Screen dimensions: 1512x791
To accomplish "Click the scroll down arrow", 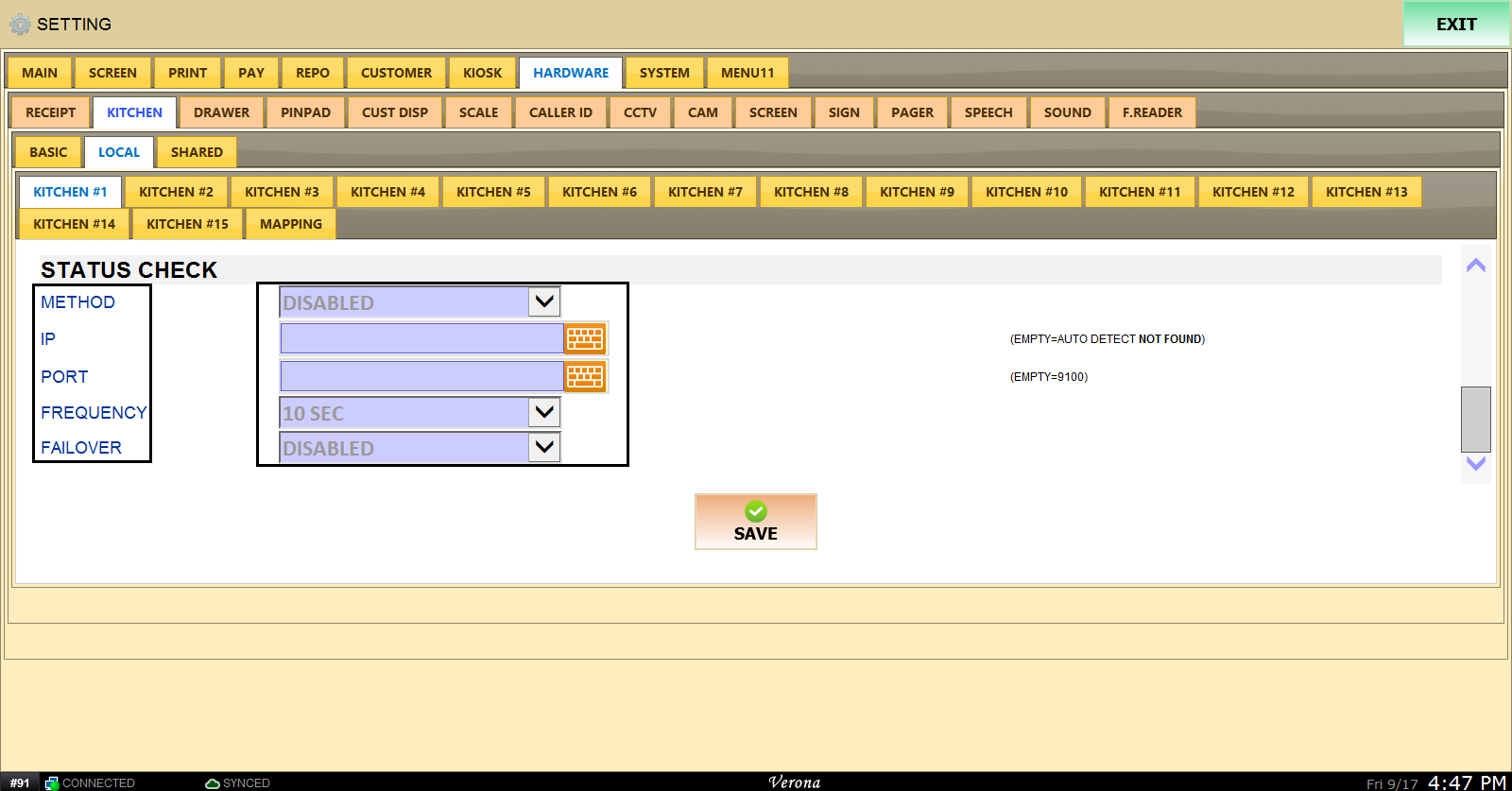I will 1475,463.
